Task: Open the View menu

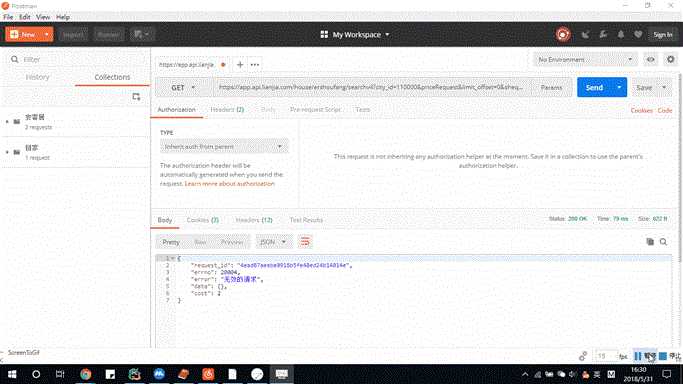Action: (x=43, y=17)
